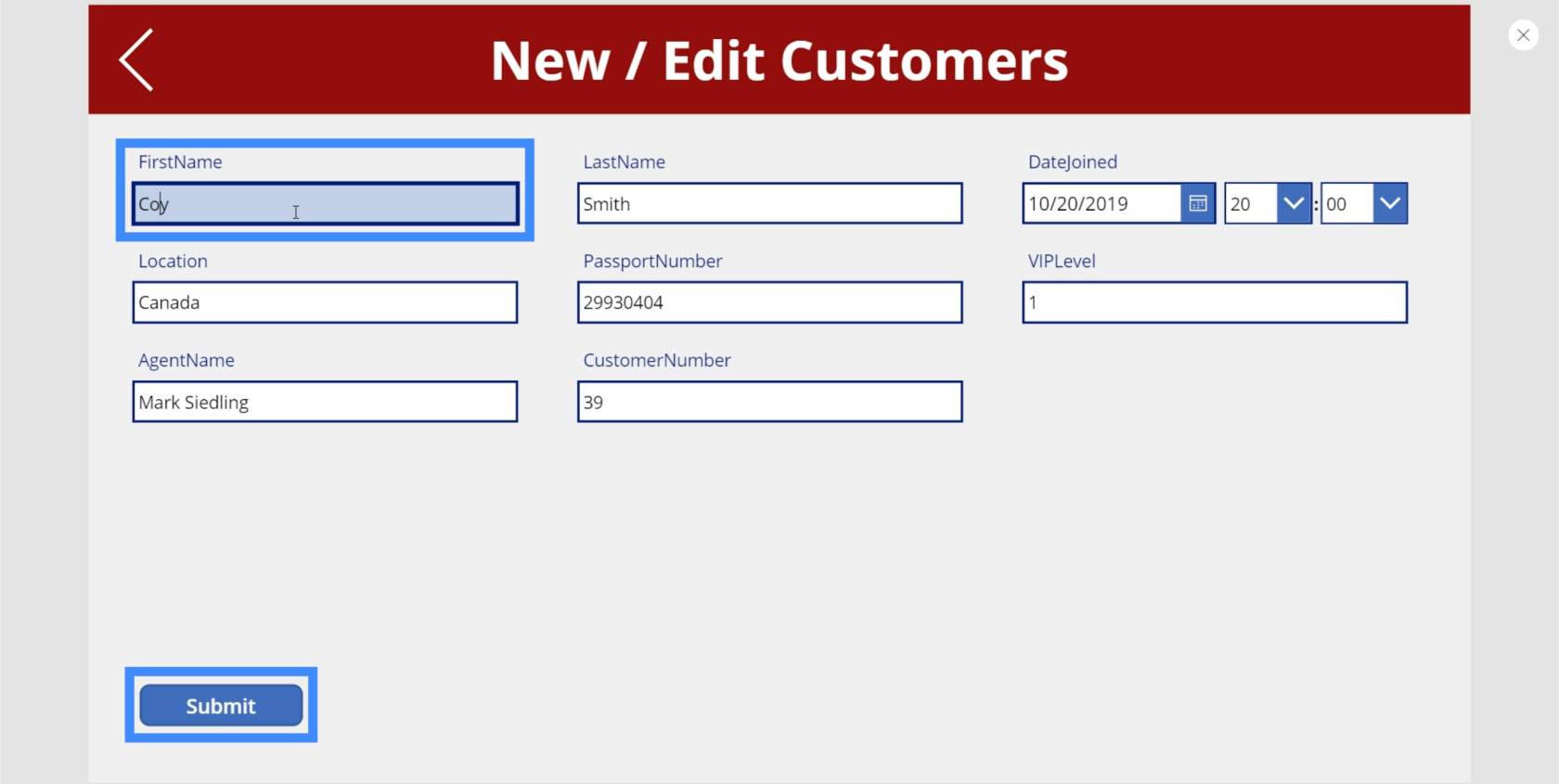Select the Location field containing Canada

pos(325,302)
